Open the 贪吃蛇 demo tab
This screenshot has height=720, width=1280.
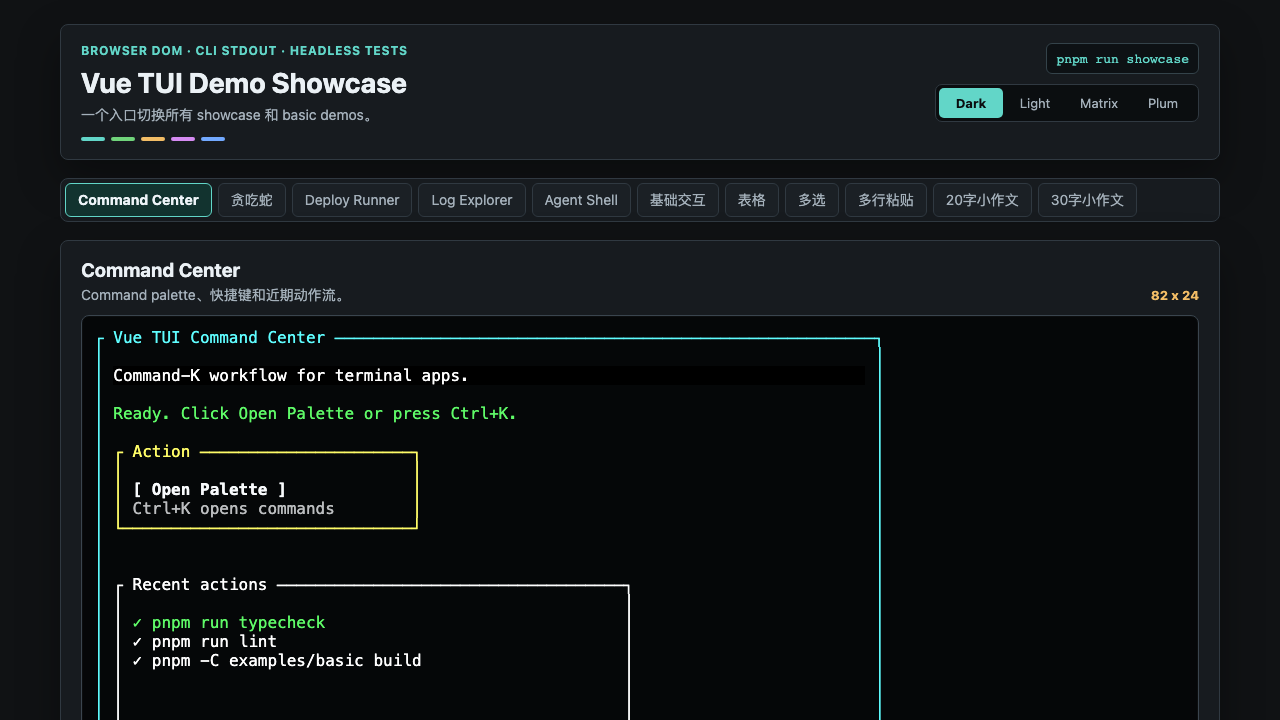252,200
